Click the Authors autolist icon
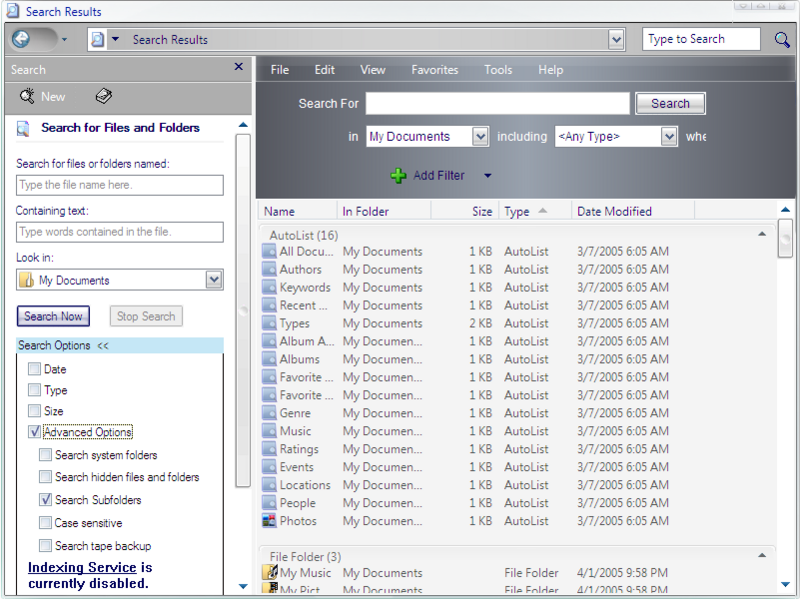 (x=269, y=269)
